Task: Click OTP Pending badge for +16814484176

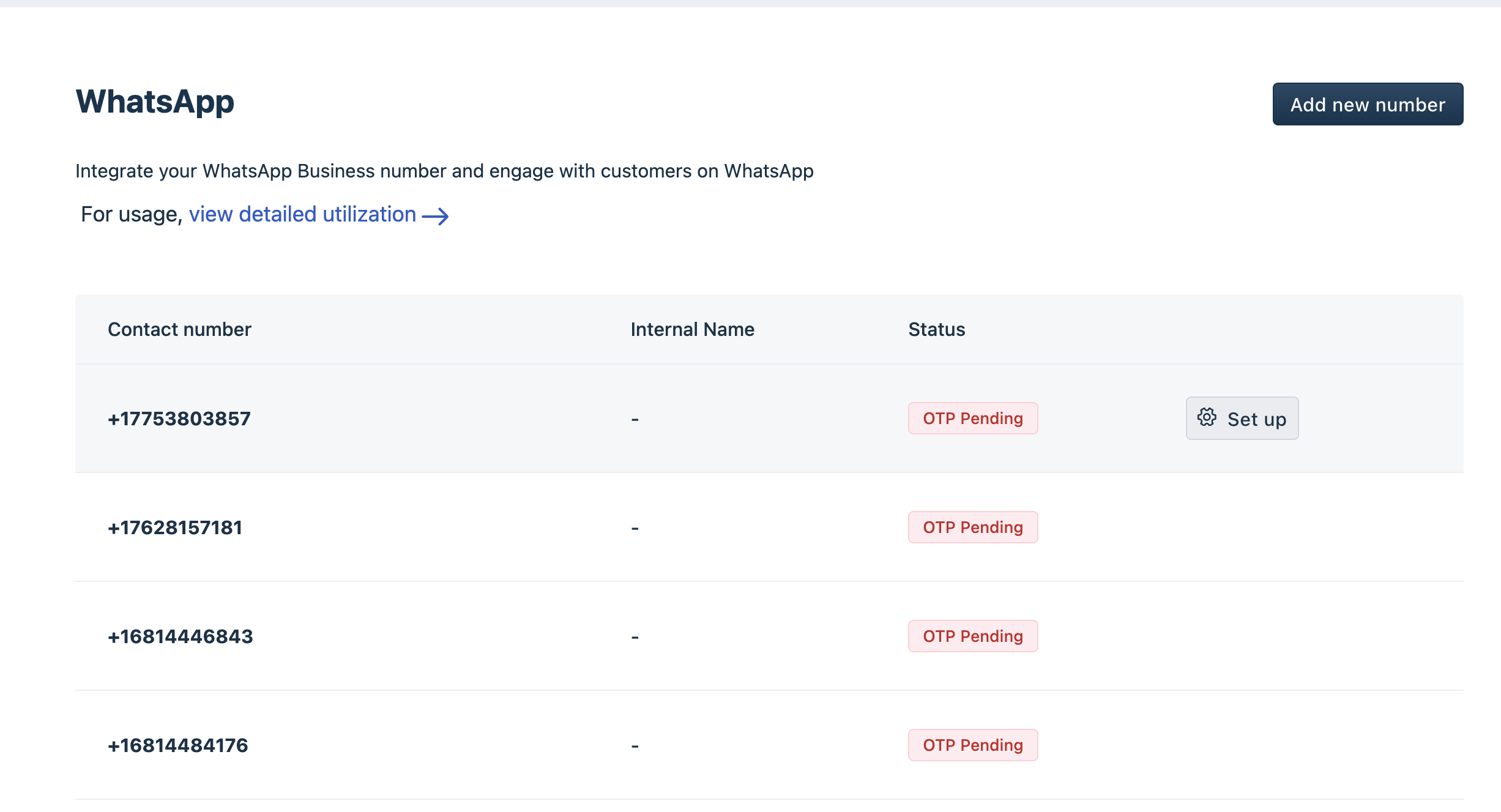Action: coord(972,745)
